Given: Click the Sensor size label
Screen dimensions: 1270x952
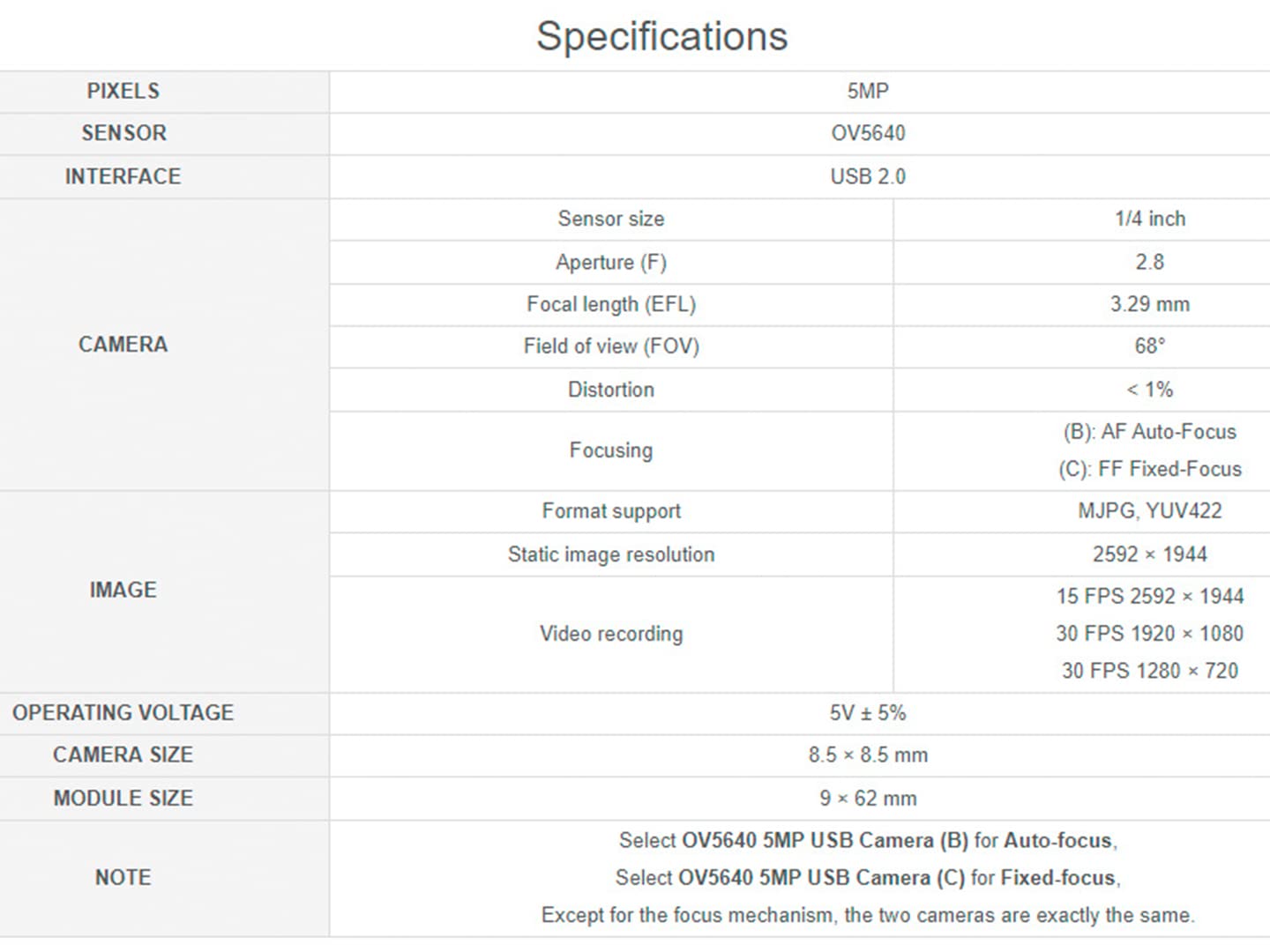Looking at the screenshot, I should [x=611, y=219].
